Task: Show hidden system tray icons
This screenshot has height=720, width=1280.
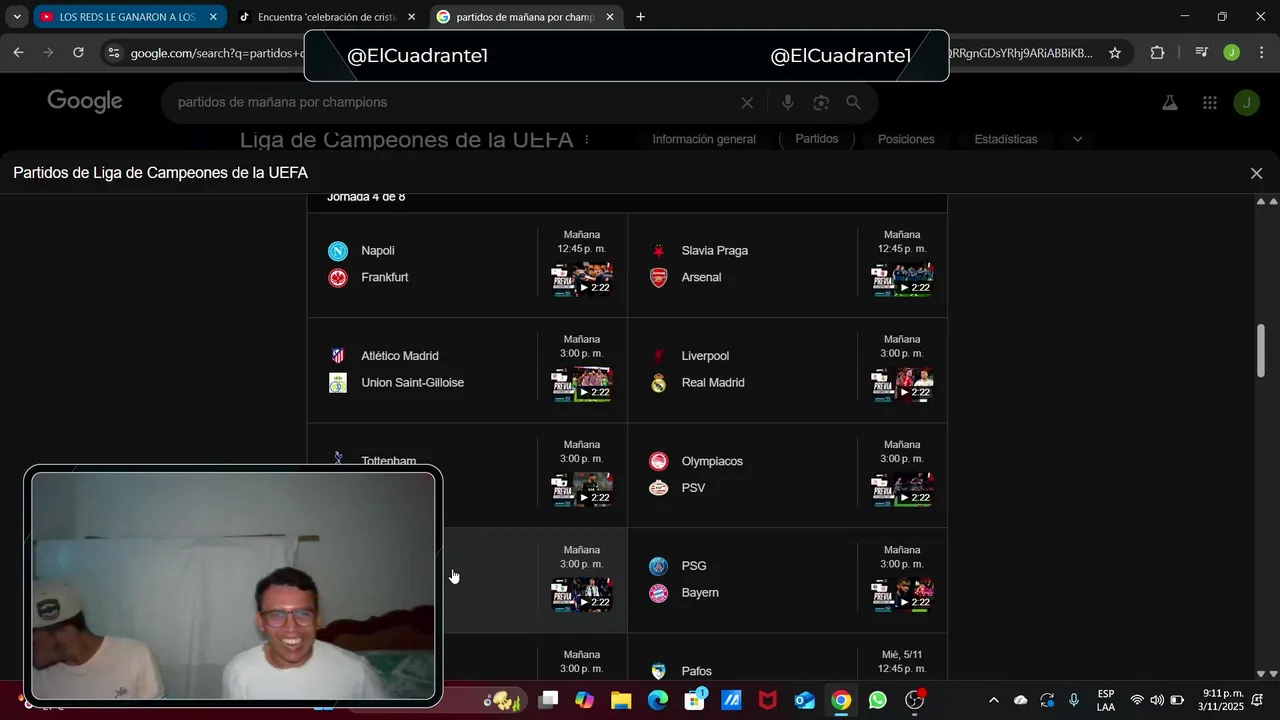Action: (993, 700)
